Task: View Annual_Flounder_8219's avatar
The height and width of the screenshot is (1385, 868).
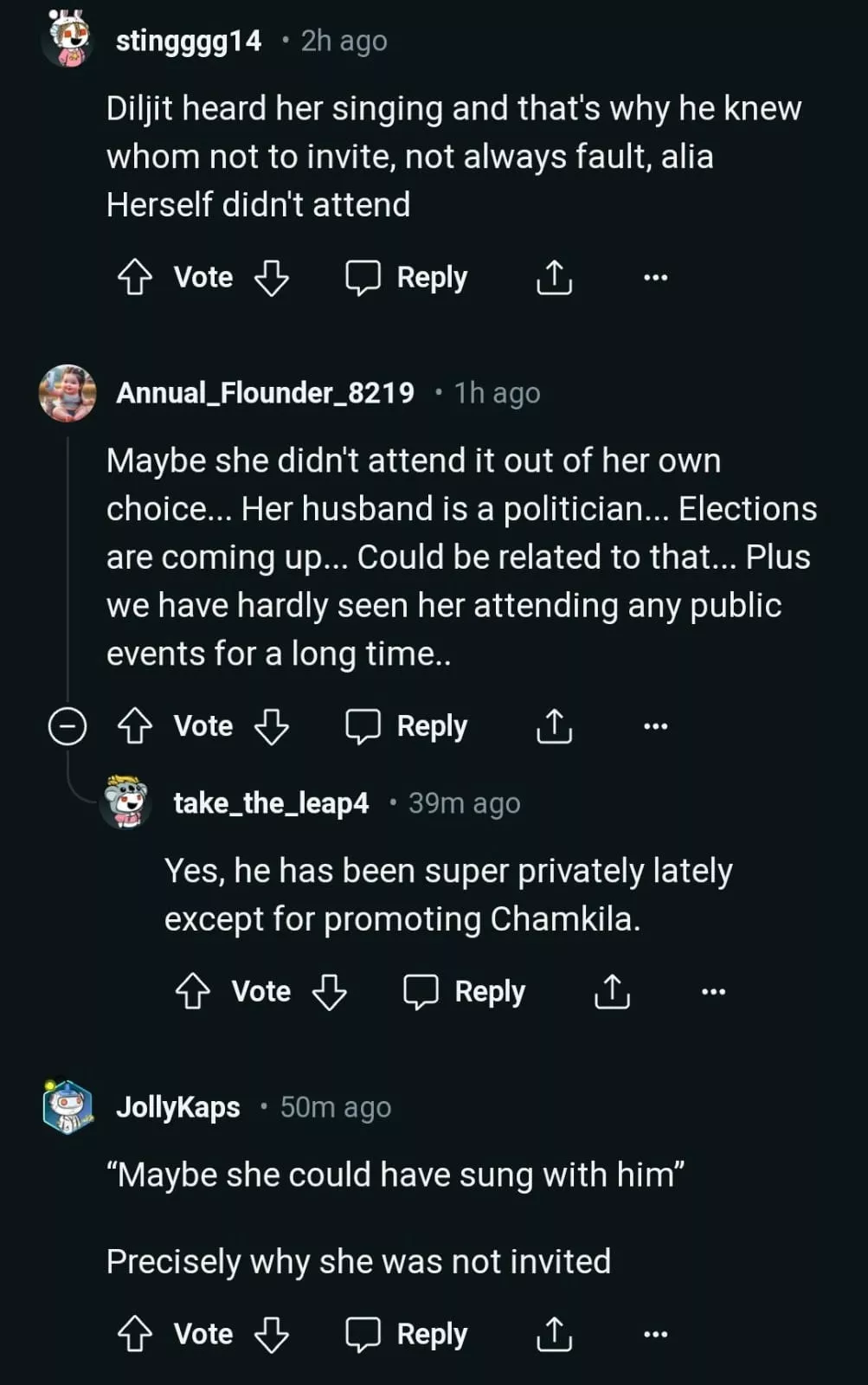Action: [x=68, y=393]
